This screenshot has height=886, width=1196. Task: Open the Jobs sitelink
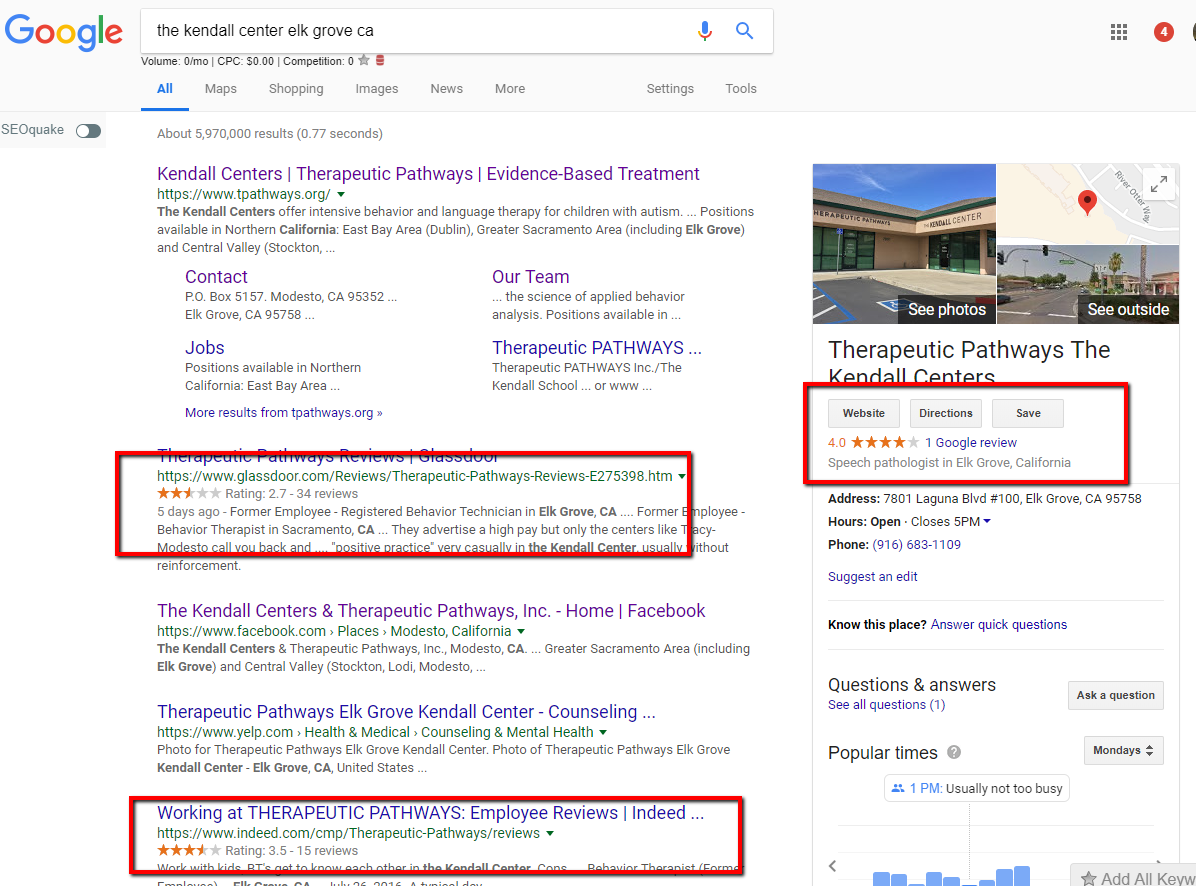tap(204, 348)
